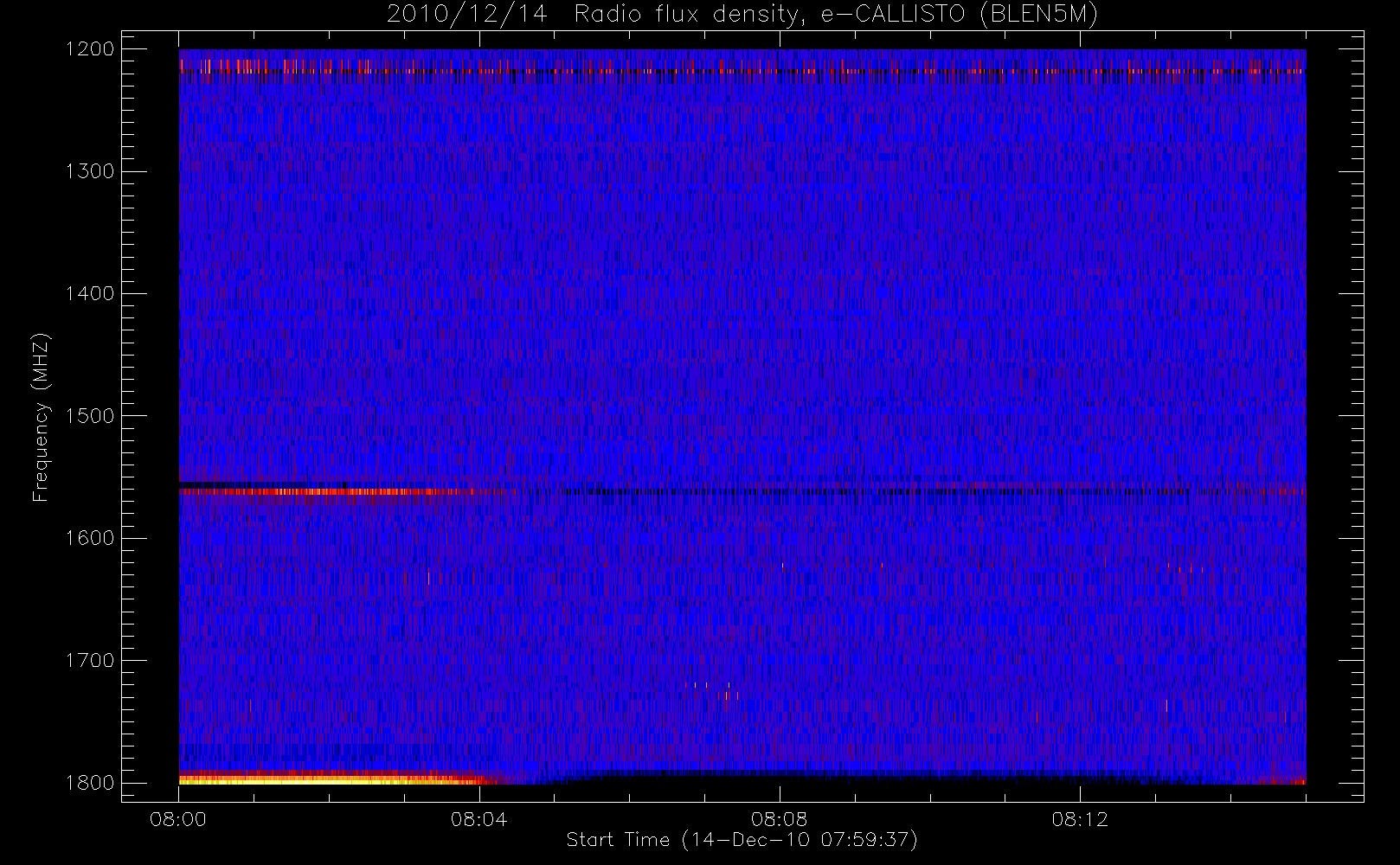
Task: Click the date "2010/12/14" in the title
Action: click(x=466, y=15)
